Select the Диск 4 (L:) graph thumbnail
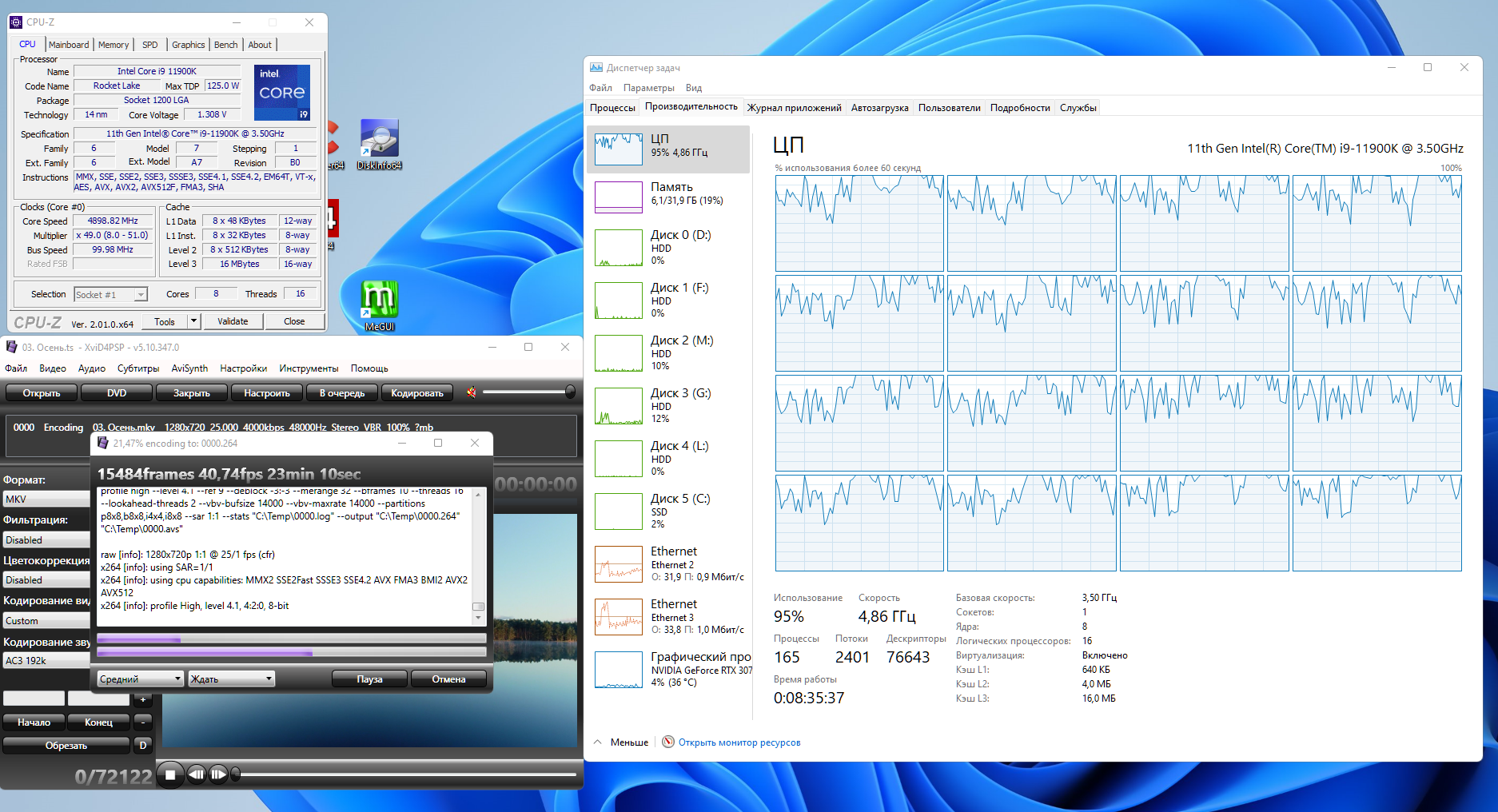This screenshot has height=812, width=1498. [619, 459]
